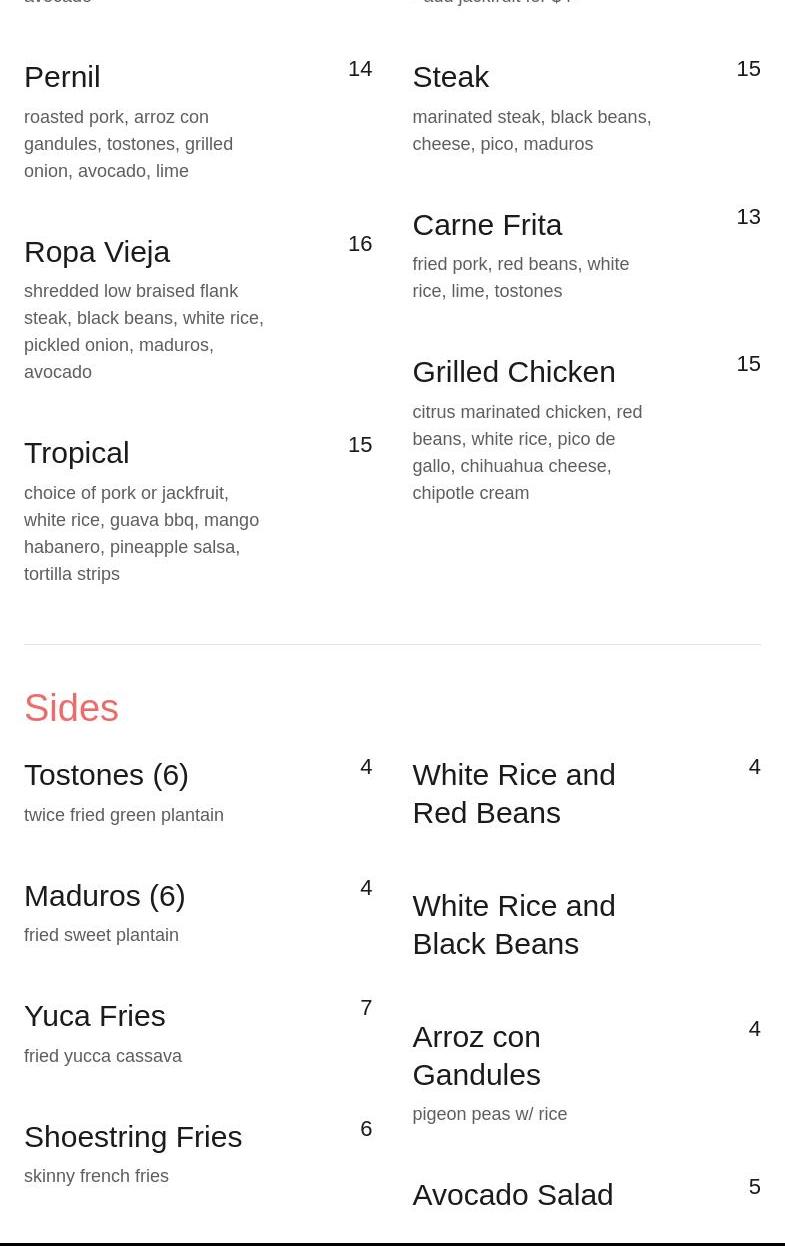Click the Ropa Vieja price 16
This screenshot has width=785, height=1246.
tap(360, 244)
